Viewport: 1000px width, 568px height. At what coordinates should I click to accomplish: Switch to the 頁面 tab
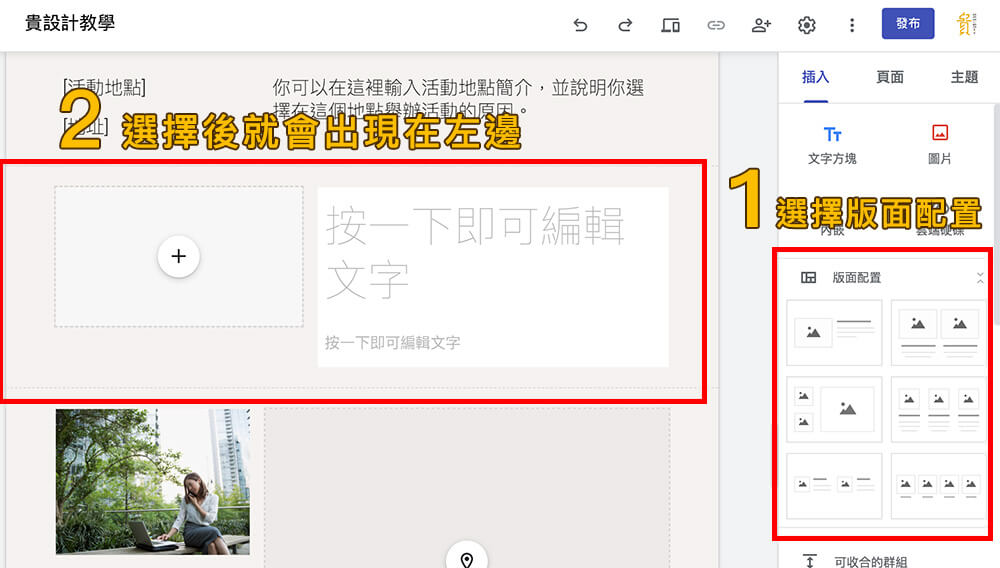[x=890, y=77]
